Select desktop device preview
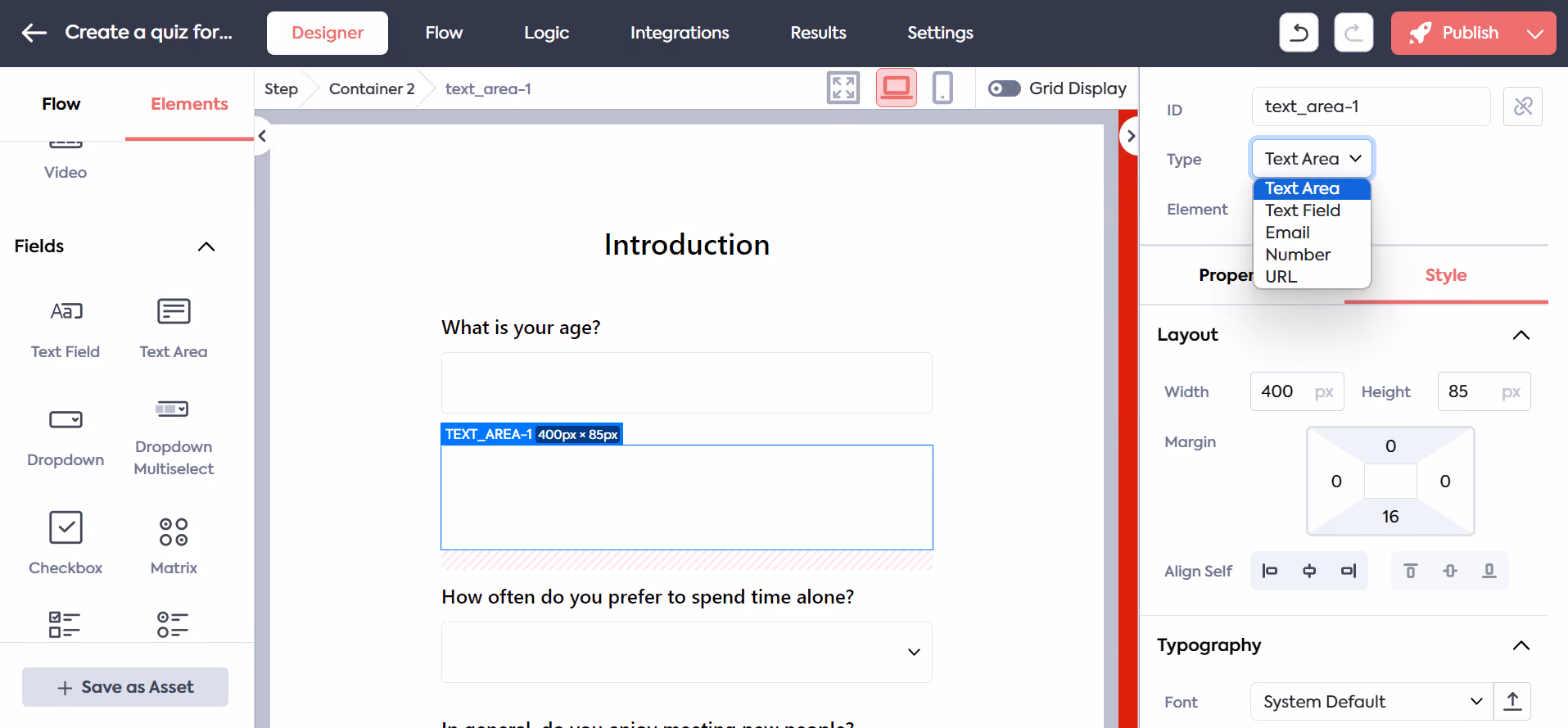 (x=897, y=88)
